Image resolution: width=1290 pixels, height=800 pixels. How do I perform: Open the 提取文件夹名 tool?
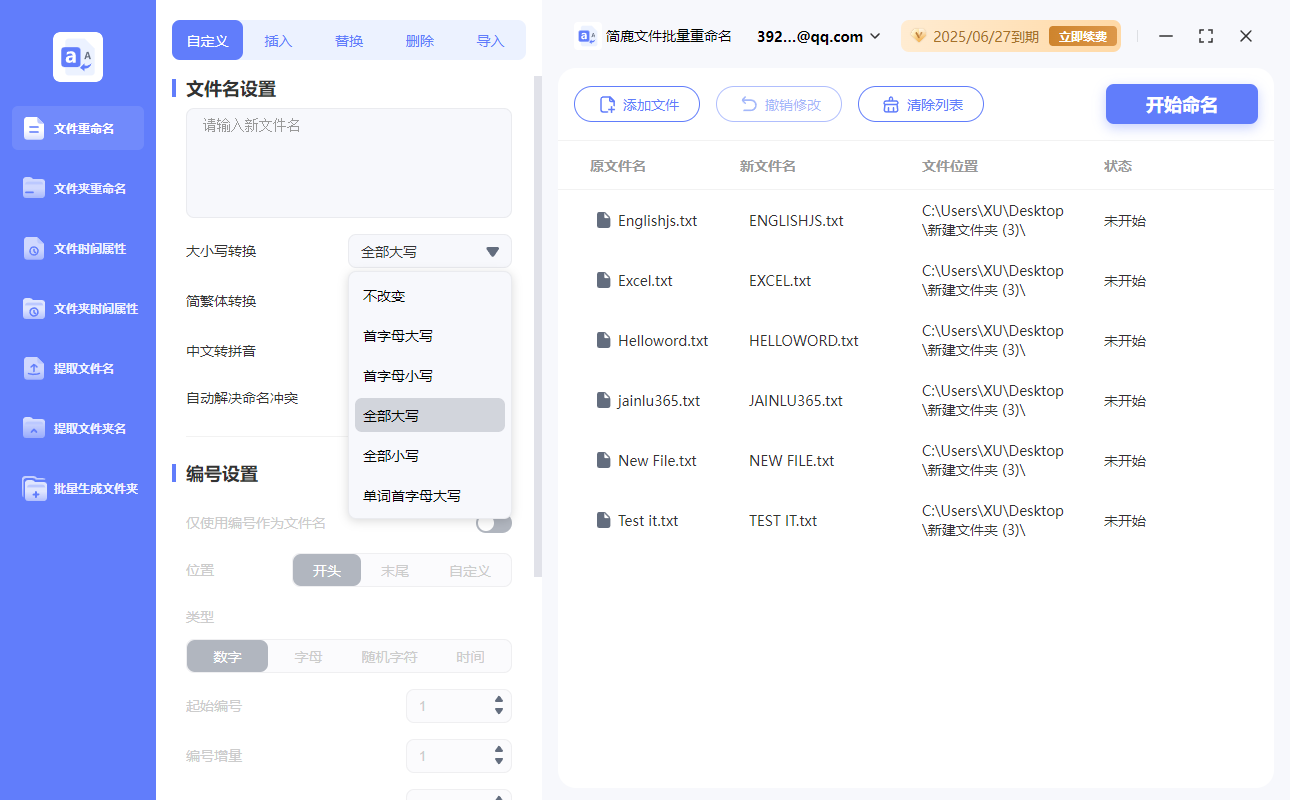(77, 428)
